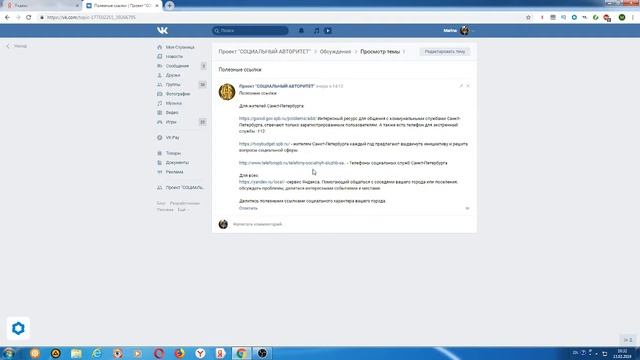640x360 pixels.
Task: Click the Chrome icon in taskbar
Action: (241, 353)
